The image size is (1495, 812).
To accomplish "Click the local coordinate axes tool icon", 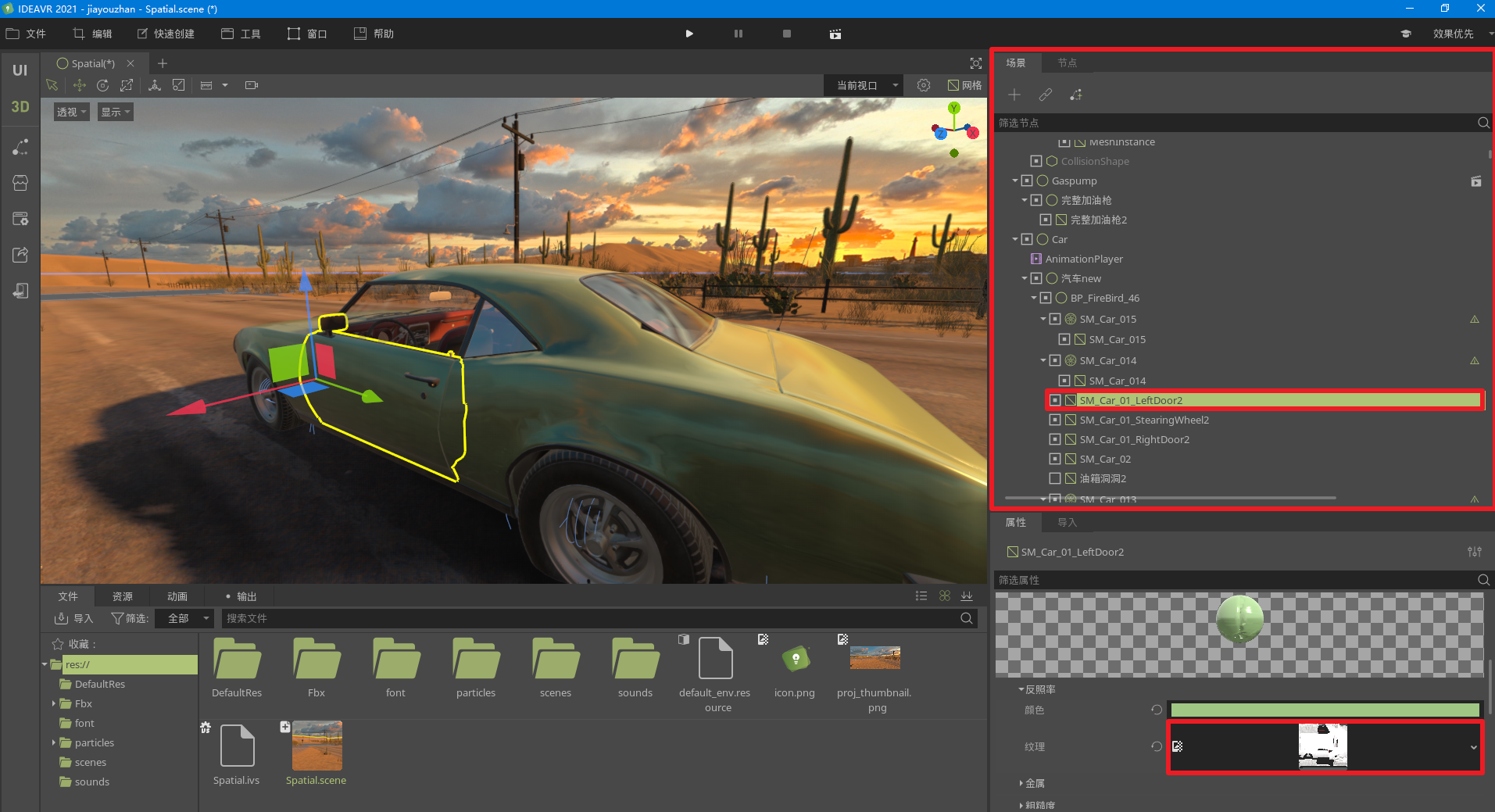I will click(x=155, y=85).
